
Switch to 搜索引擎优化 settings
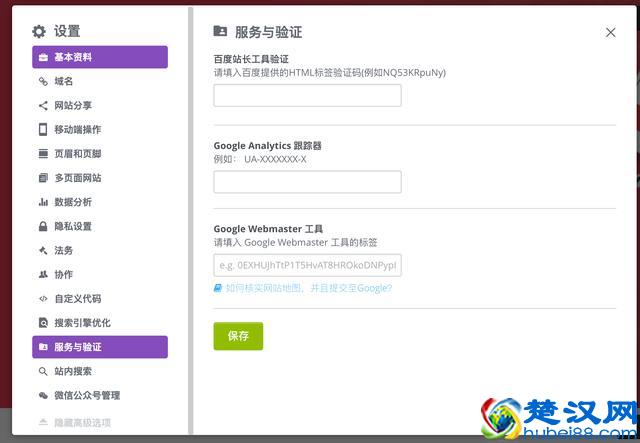coord(100,323)
